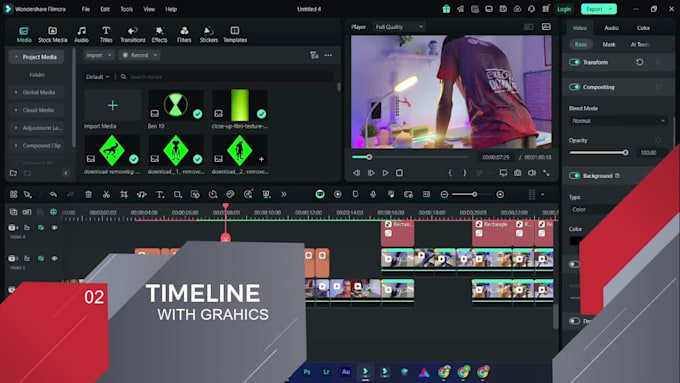This screenshot has width=680, height=383.
Task: Click the filter sort icon in media panel
Action: point(314,55)
